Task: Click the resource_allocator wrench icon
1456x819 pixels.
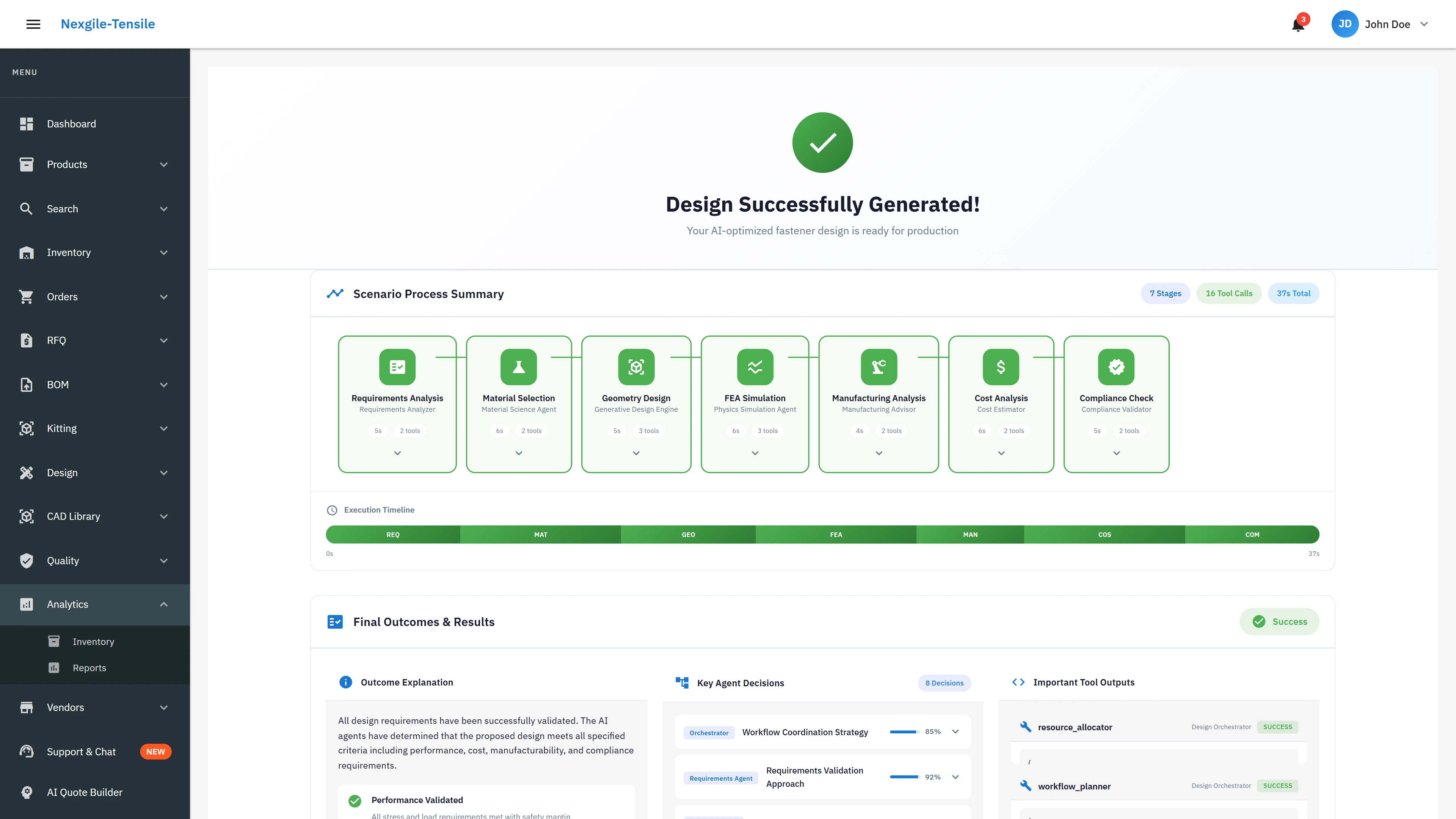Action: [x=1025, y=727]
